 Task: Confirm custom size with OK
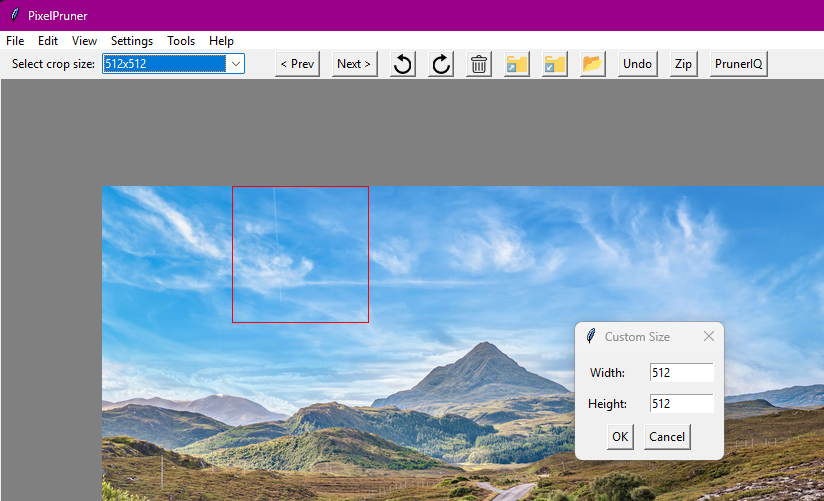point(620,436)
